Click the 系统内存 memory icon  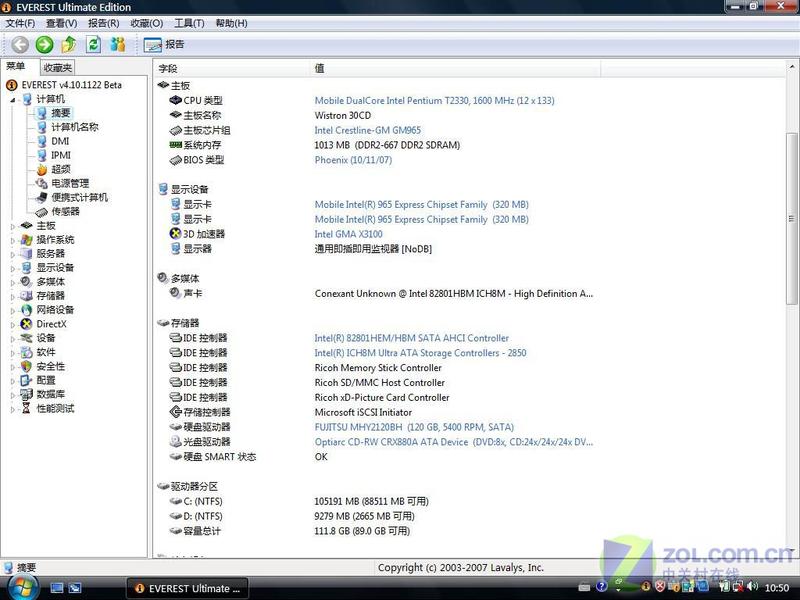point(176,145)
